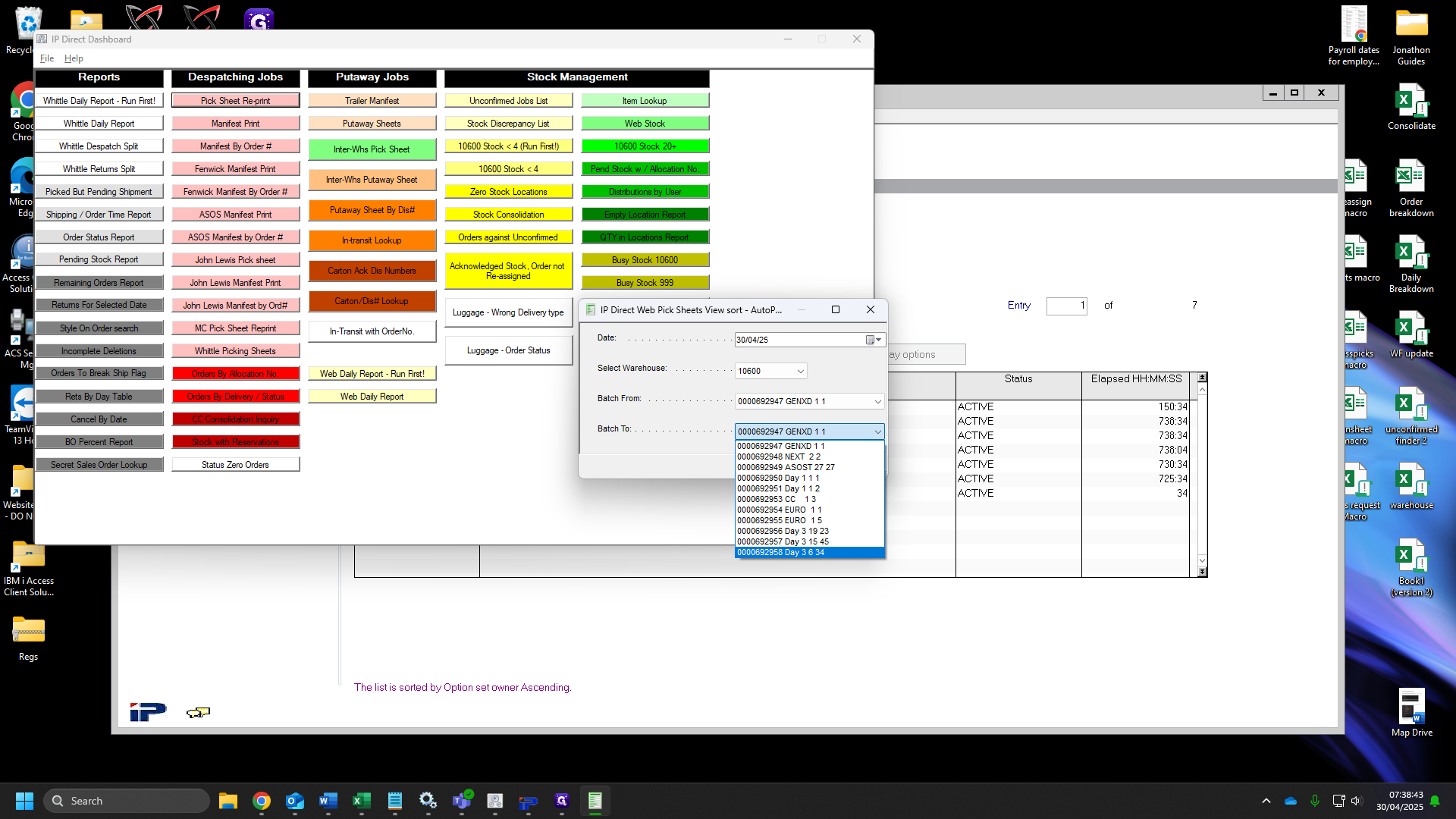The width and height of the screenshot is (1456, 819).
Task: Click the pointing hand icon beside IP logo
Action: pos(198,712)
